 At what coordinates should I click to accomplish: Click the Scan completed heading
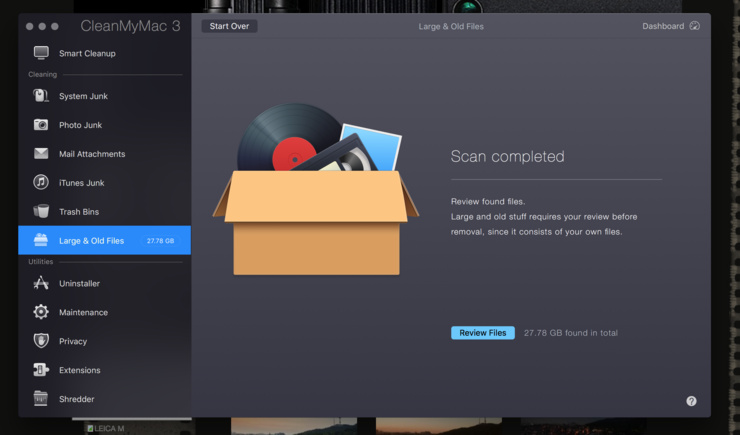tap(507, 156)
